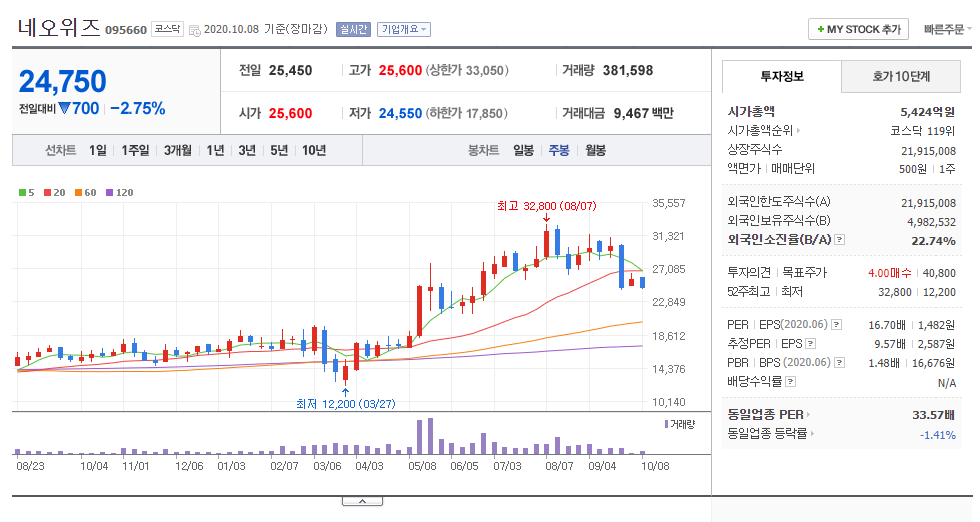Click the stock name 네오위즈

coord(59,27)
